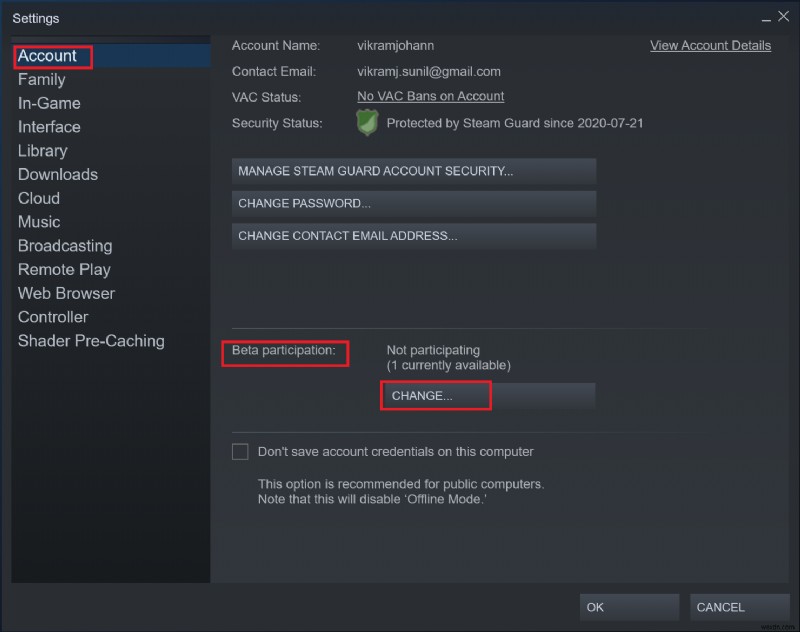The image size is (800, 632).
Task: Open the Library settings section
Action: (42, 150)
